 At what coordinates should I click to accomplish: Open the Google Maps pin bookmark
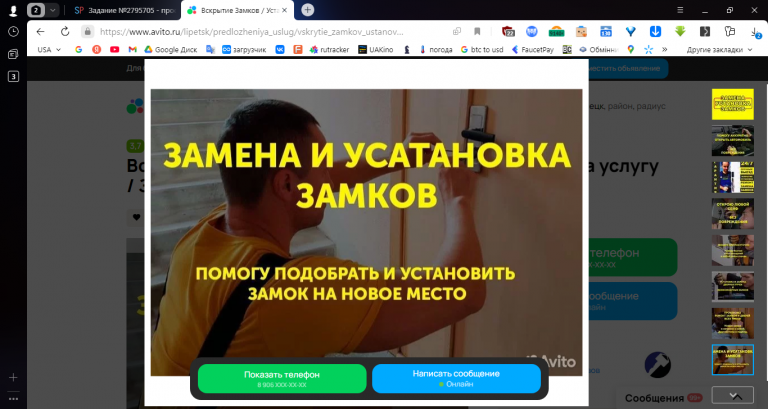click(x=631, y=49)
